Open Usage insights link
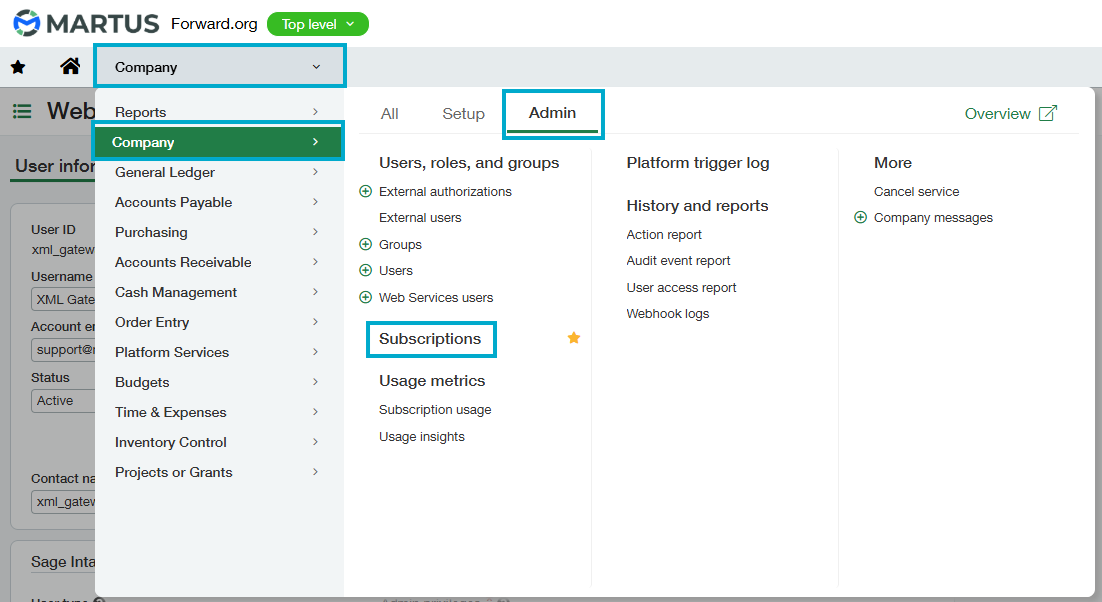 pyautogui.click(x=422, y=436)
